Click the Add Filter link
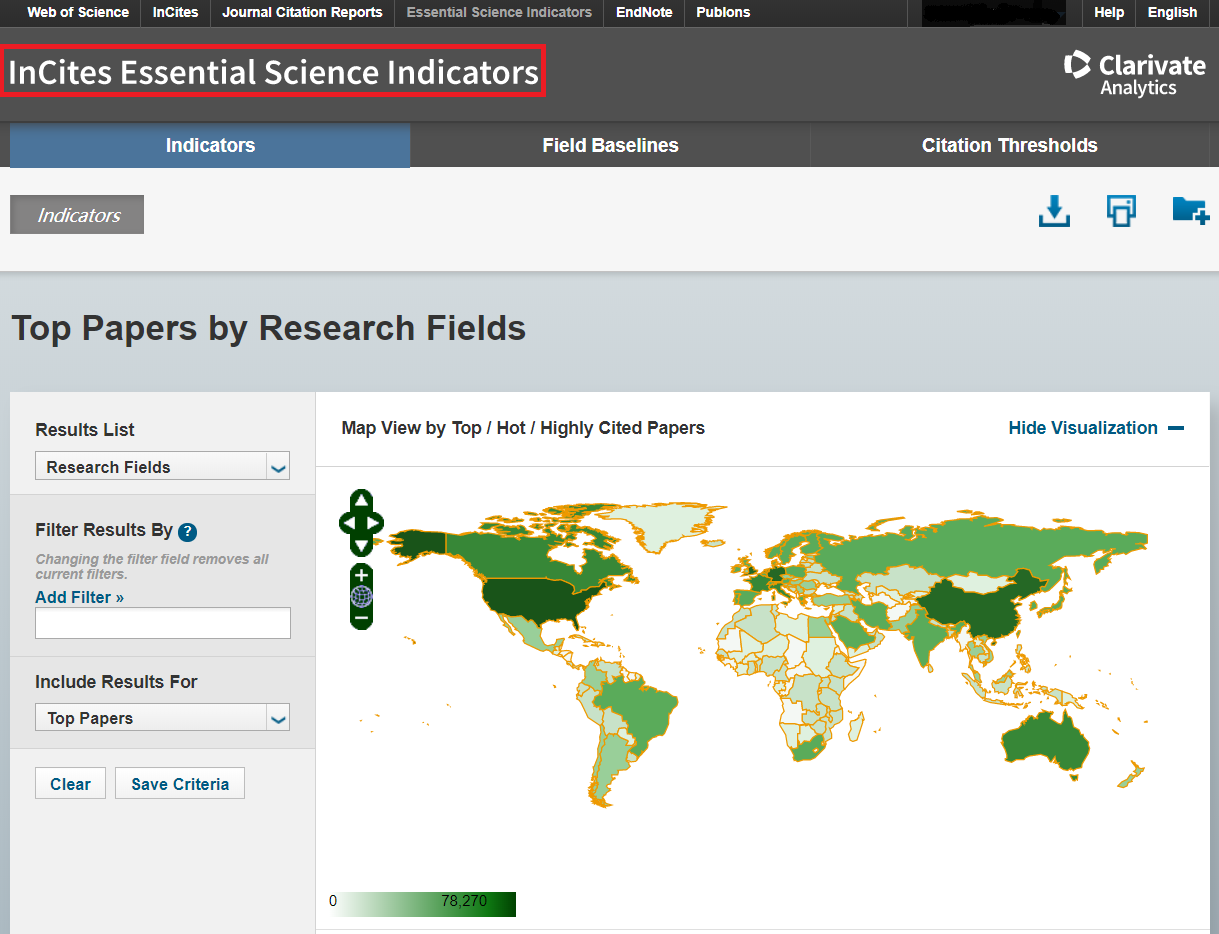 point(79,597)
